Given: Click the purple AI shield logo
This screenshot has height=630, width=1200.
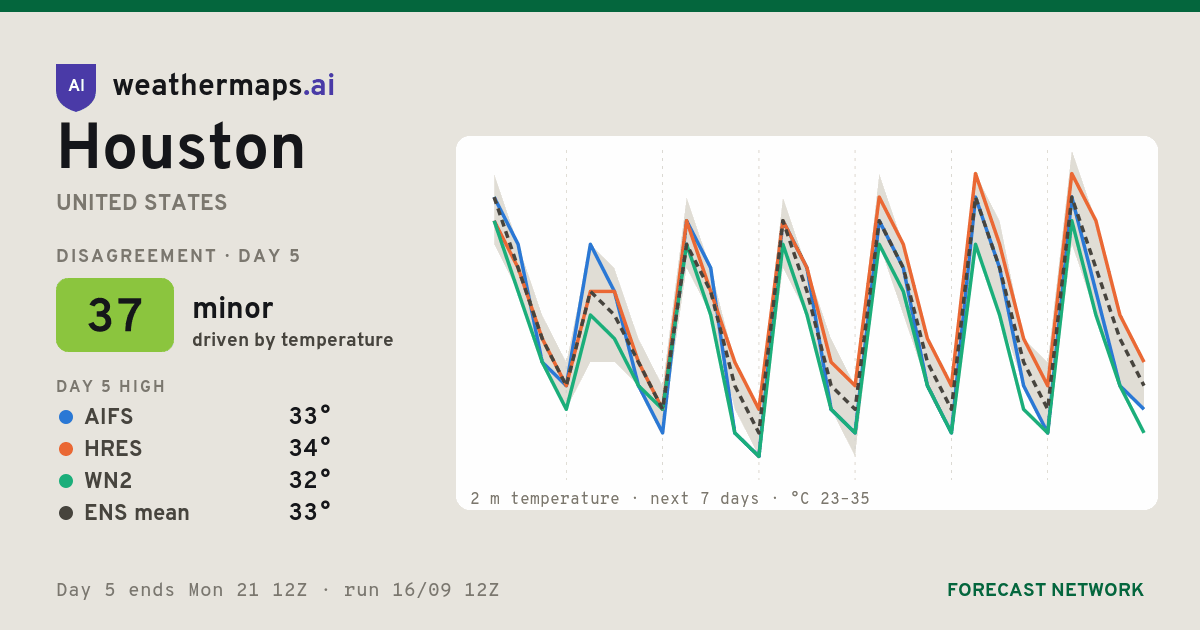Looking at the screenshot, I should pos(76,87).
